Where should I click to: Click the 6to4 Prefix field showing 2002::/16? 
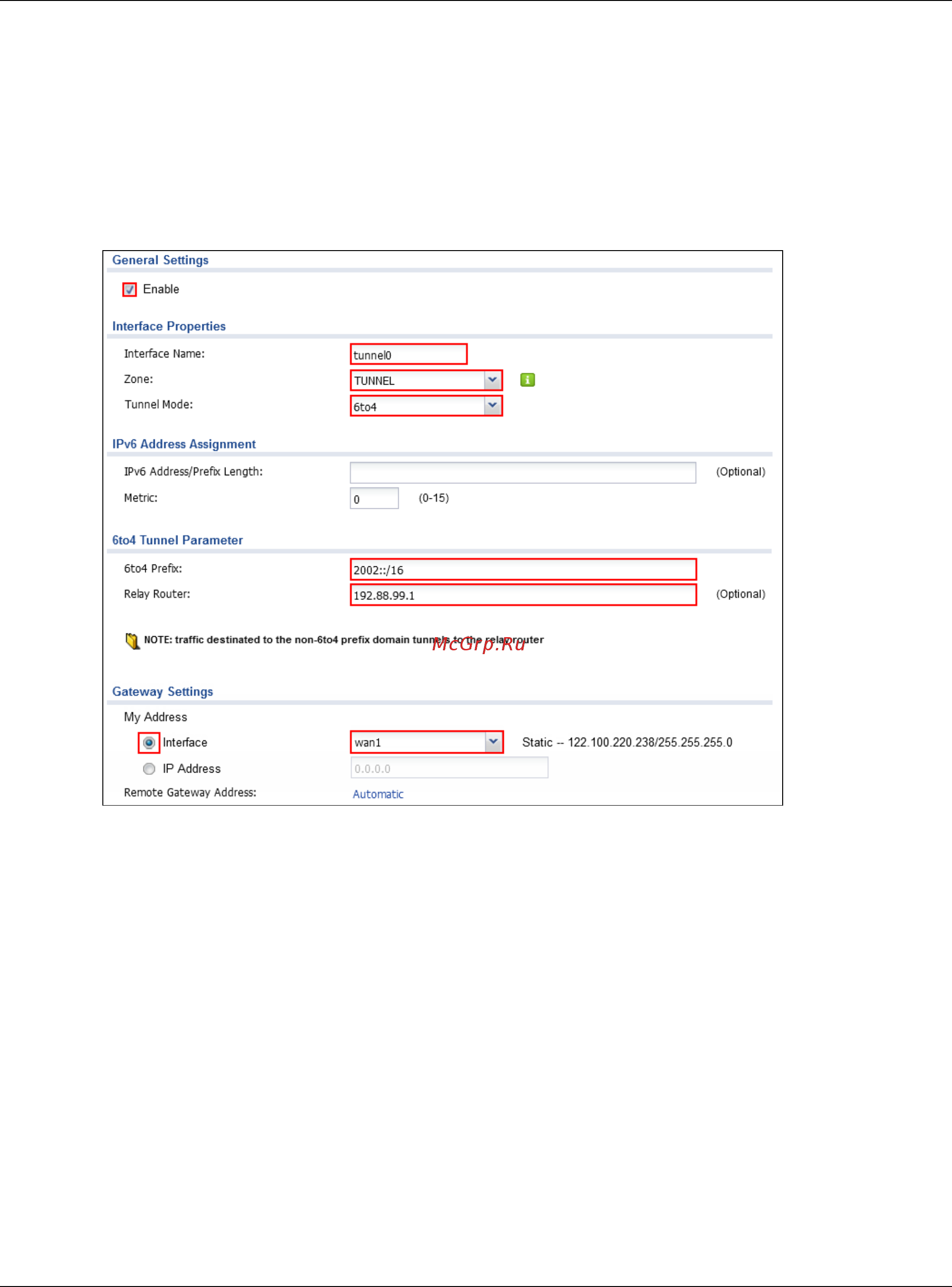523,570
